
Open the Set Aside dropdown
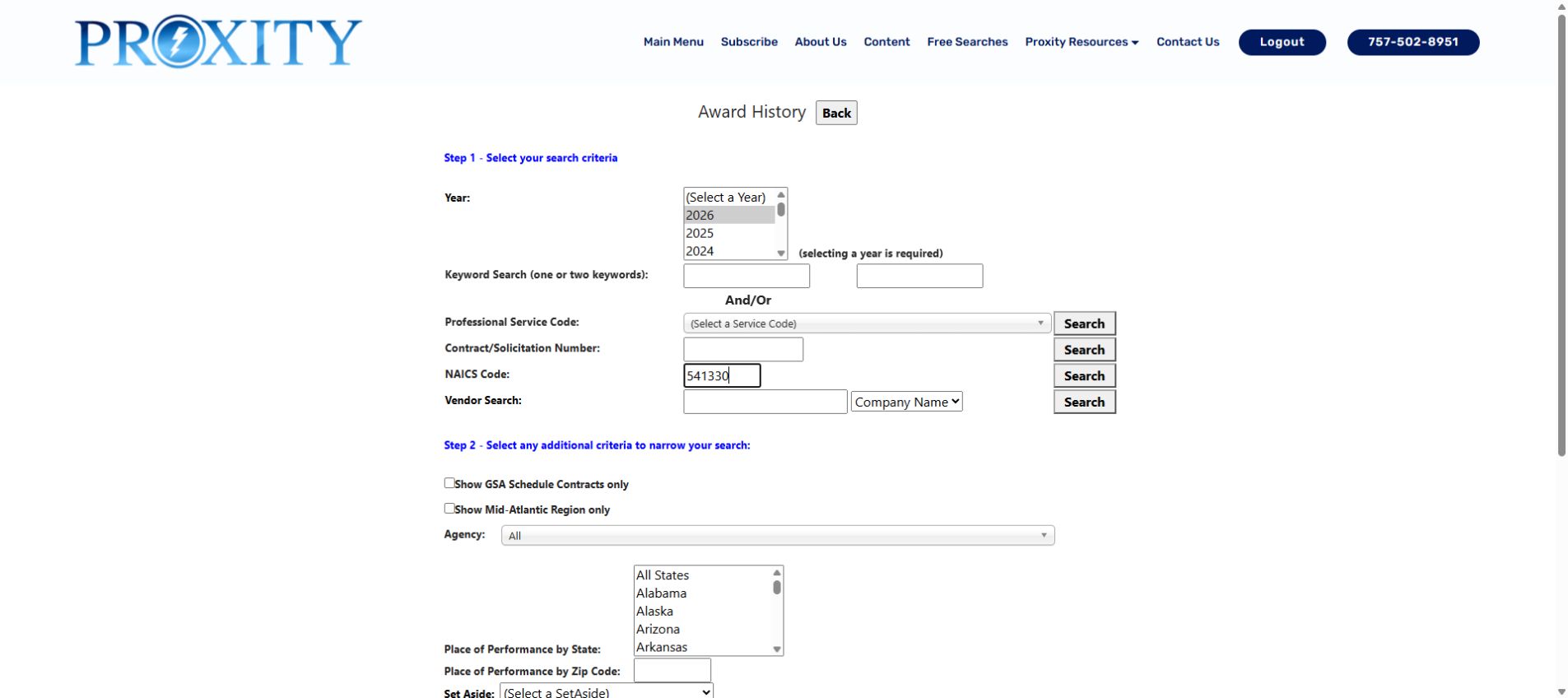tap(607, 691)
